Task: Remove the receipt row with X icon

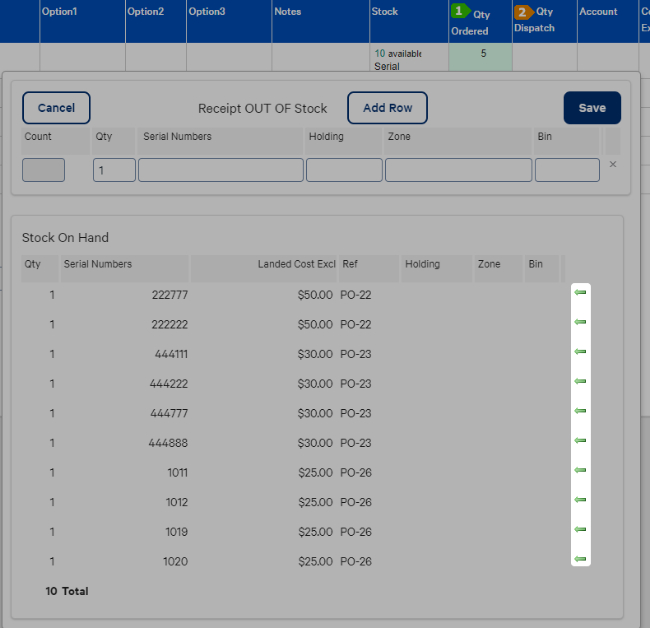Action: 613,165
